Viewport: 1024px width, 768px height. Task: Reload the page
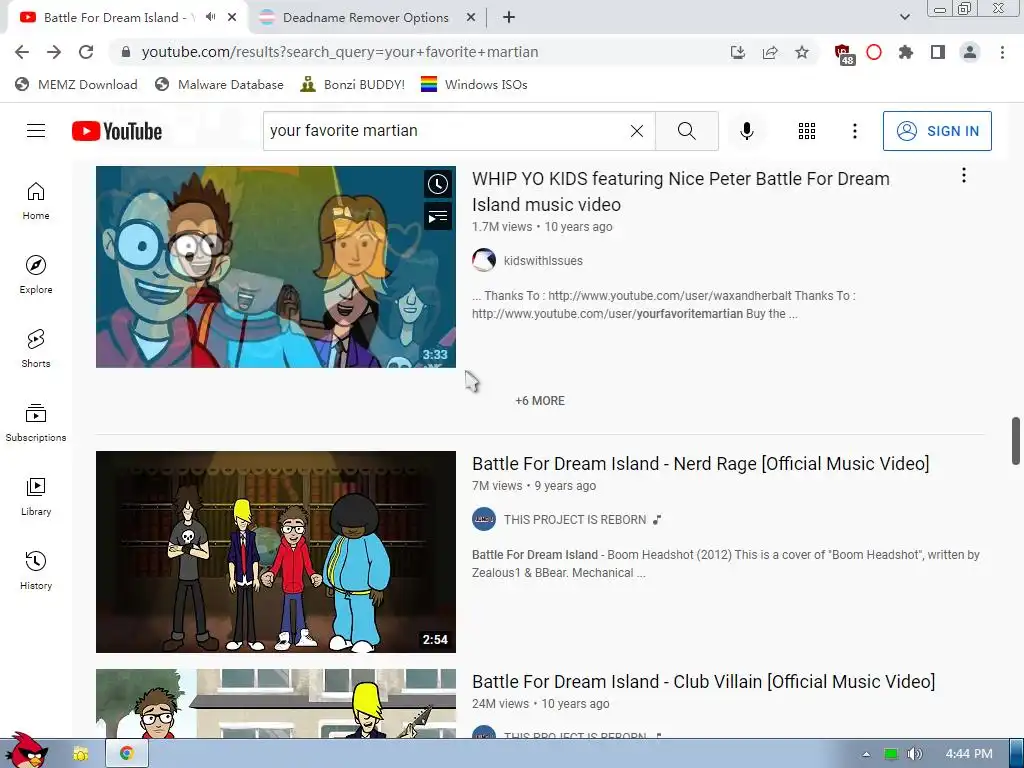click(x=86, y=52)
